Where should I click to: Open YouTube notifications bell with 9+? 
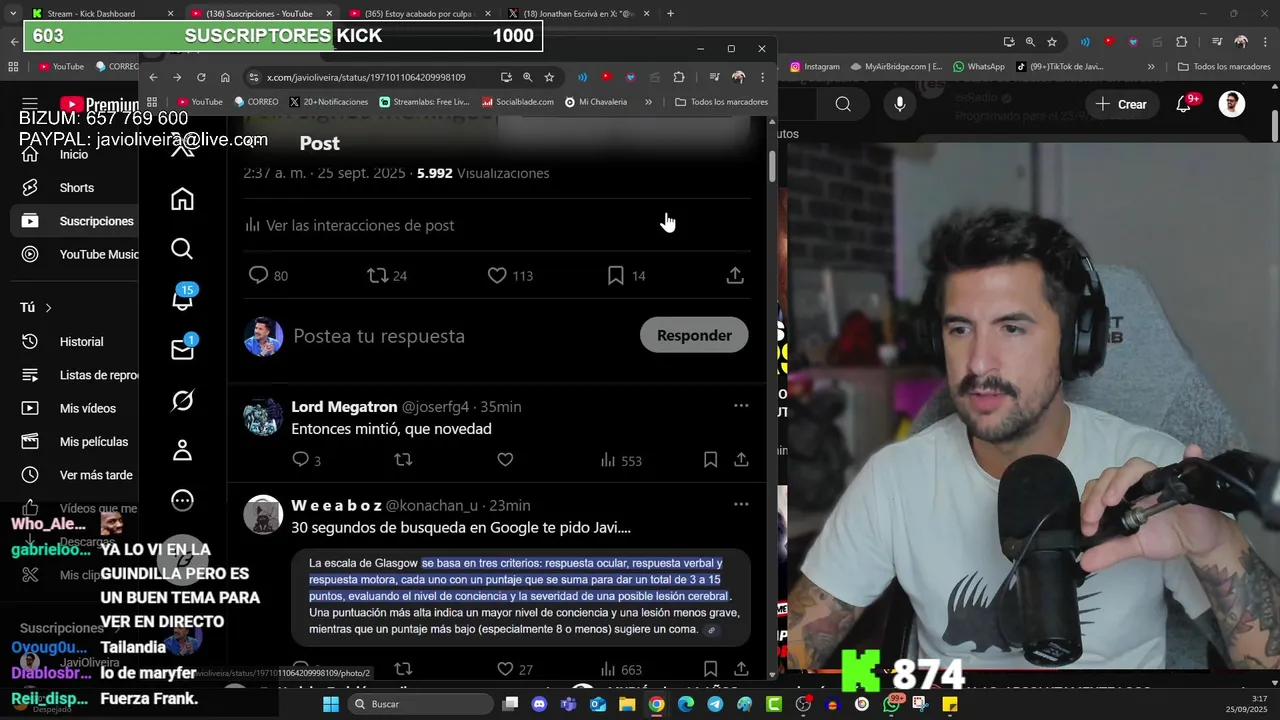[x=1186, y=104]
